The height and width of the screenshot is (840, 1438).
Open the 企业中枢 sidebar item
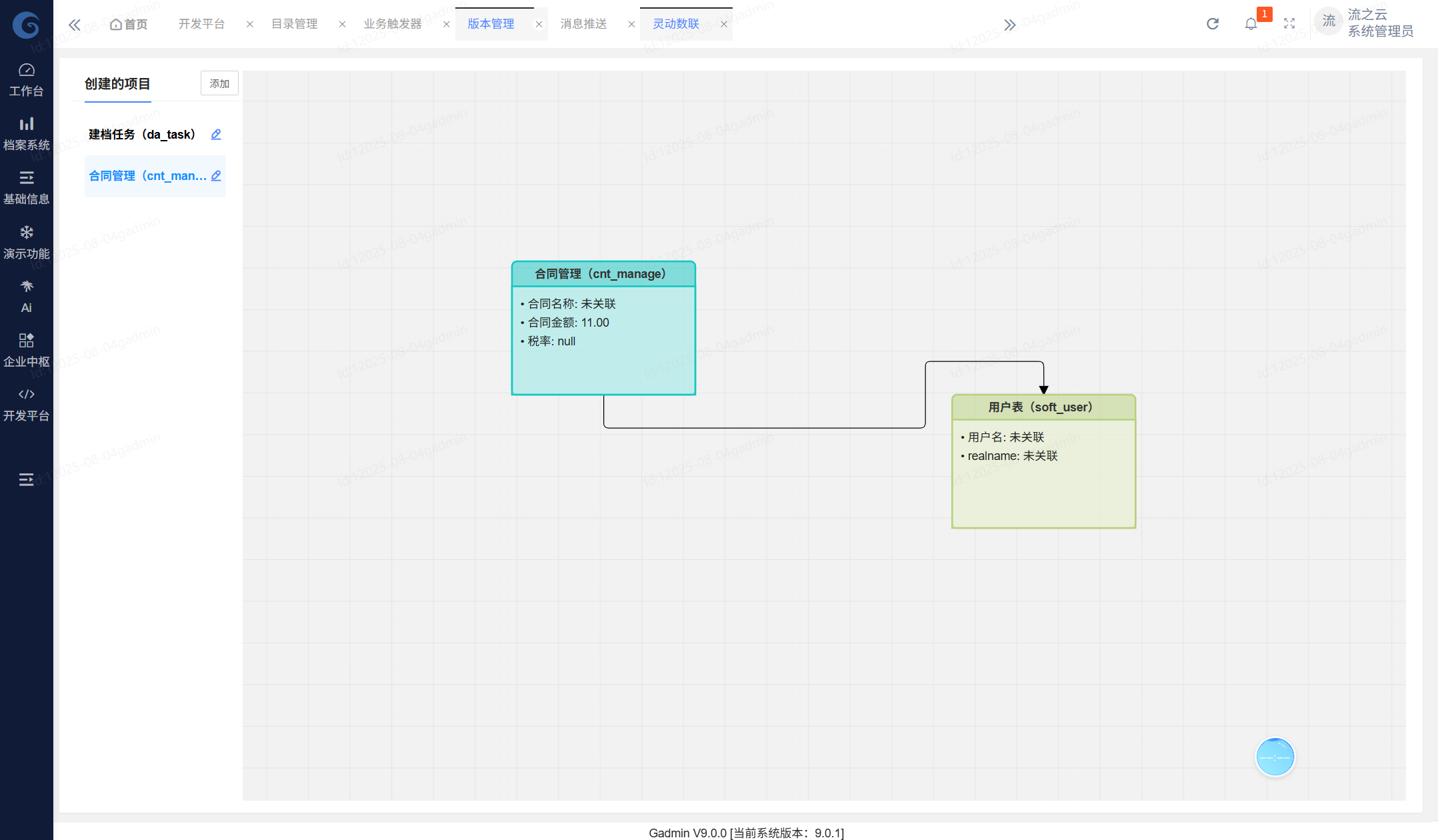point(26,351)
